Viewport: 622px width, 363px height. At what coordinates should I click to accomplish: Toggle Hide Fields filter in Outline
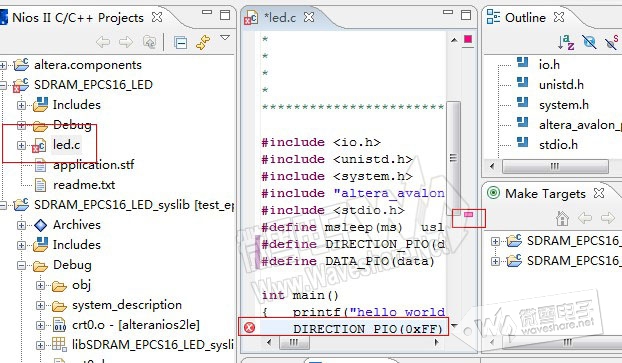(589, 42)
